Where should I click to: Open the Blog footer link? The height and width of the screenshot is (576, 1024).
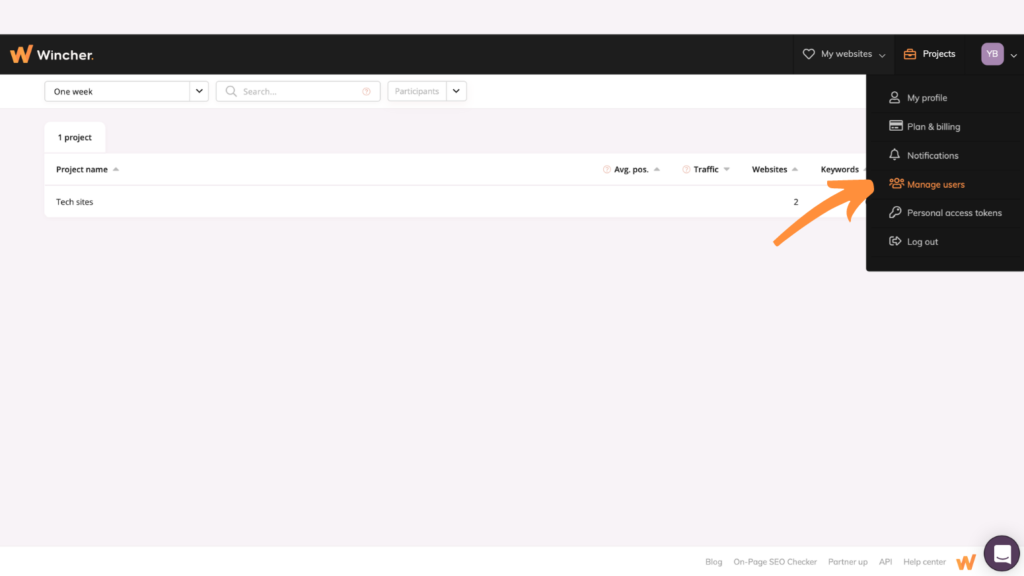pos(714,562)
